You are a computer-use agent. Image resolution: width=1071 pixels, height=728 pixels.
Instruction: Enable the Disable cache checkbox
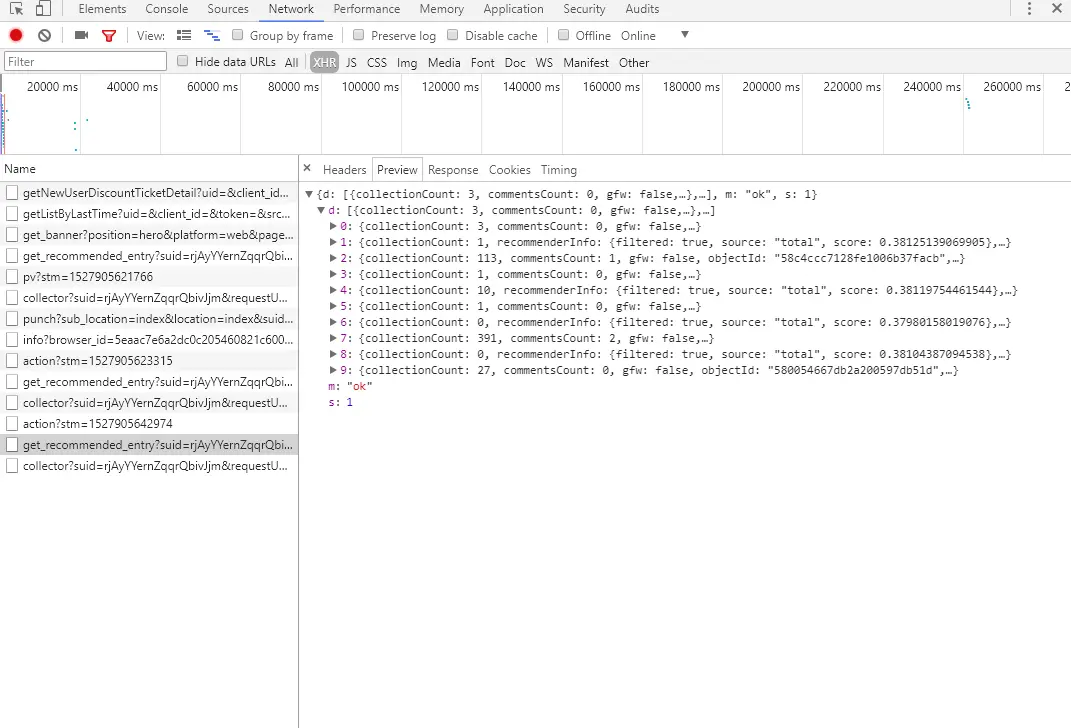coord(452,35)
